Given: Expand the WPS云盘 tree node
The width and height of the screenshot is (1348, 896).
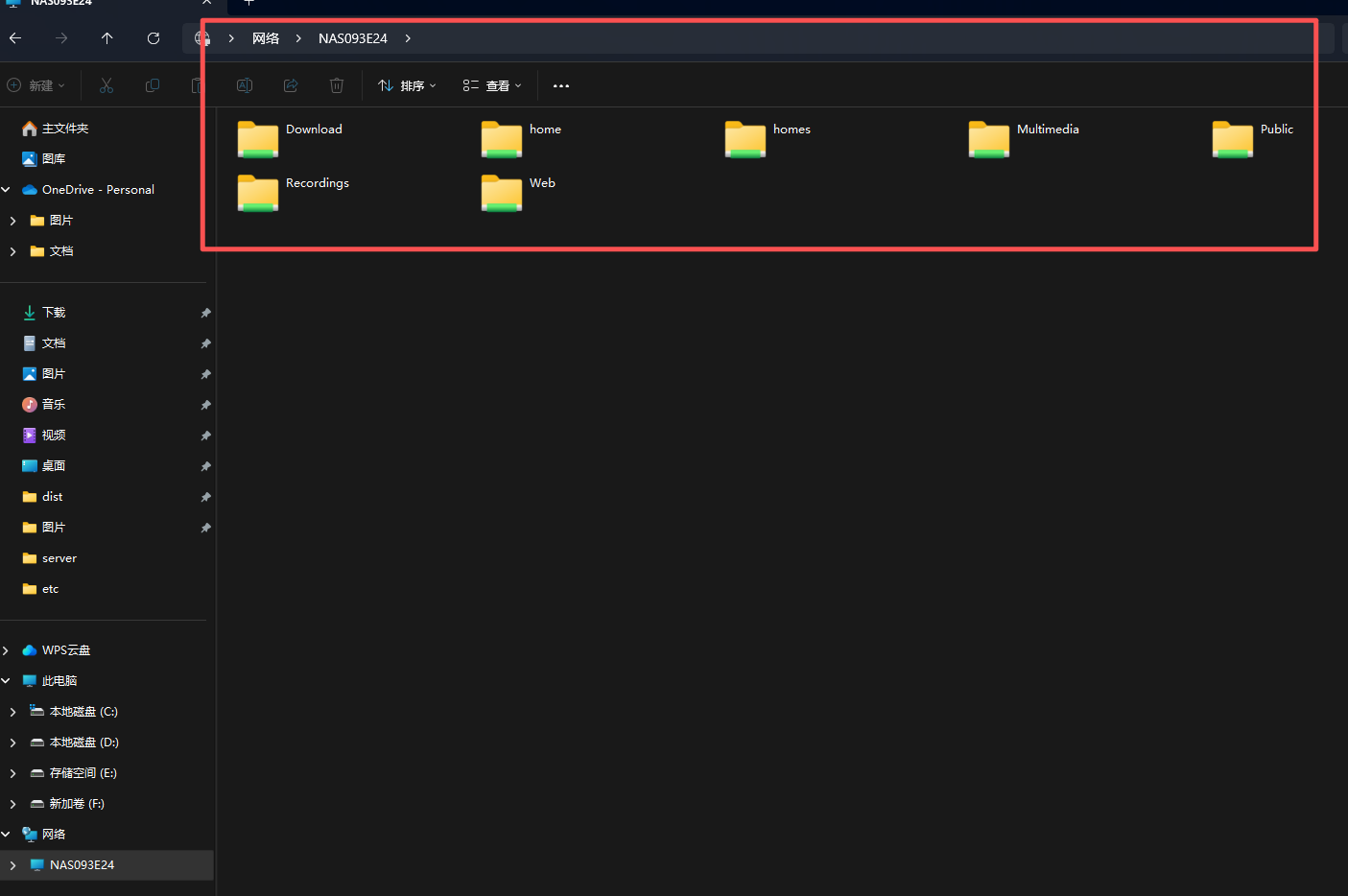Looking at the screenshot, I should click(x=6, y=650).
